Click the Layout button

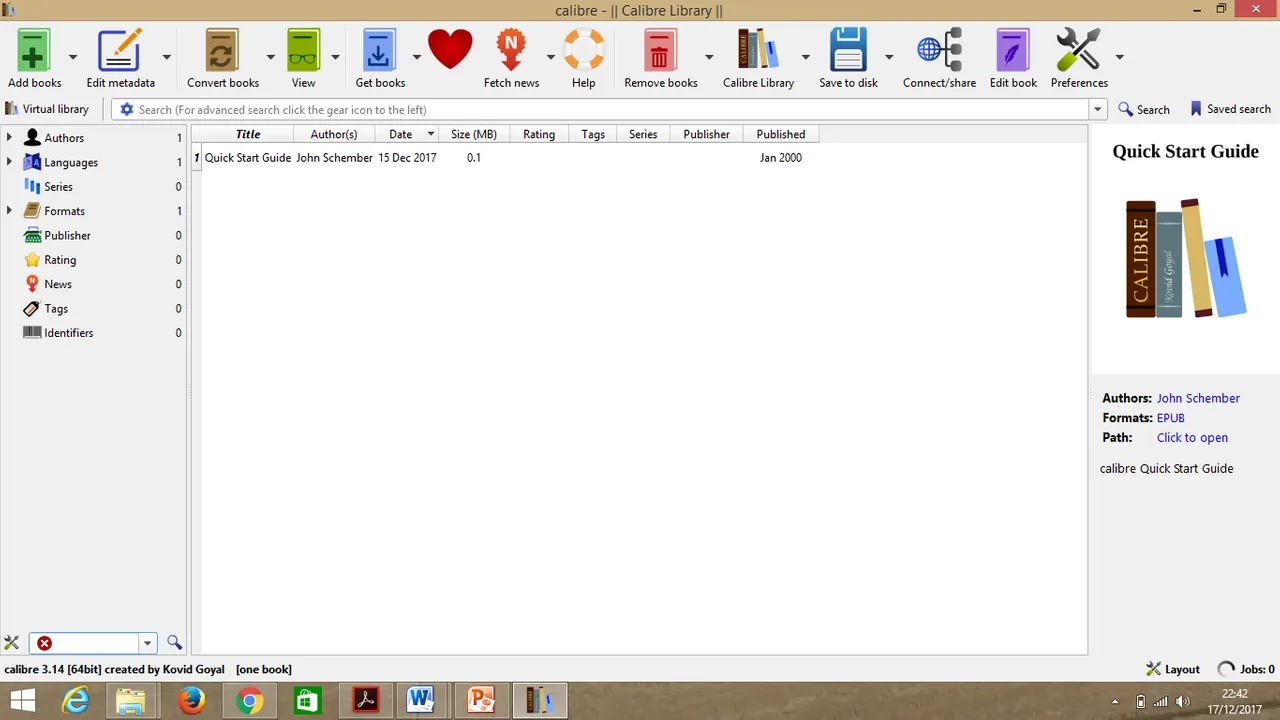pos(1172,669)
